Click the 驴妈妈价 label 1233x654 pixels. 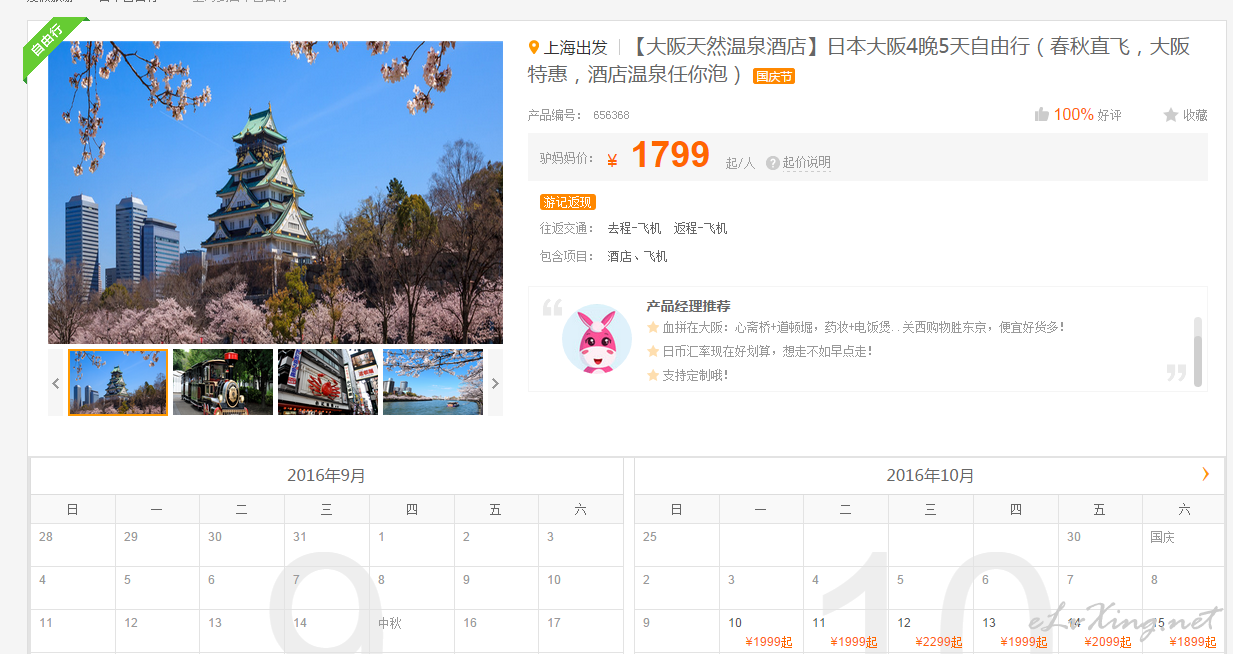point(567,158)
